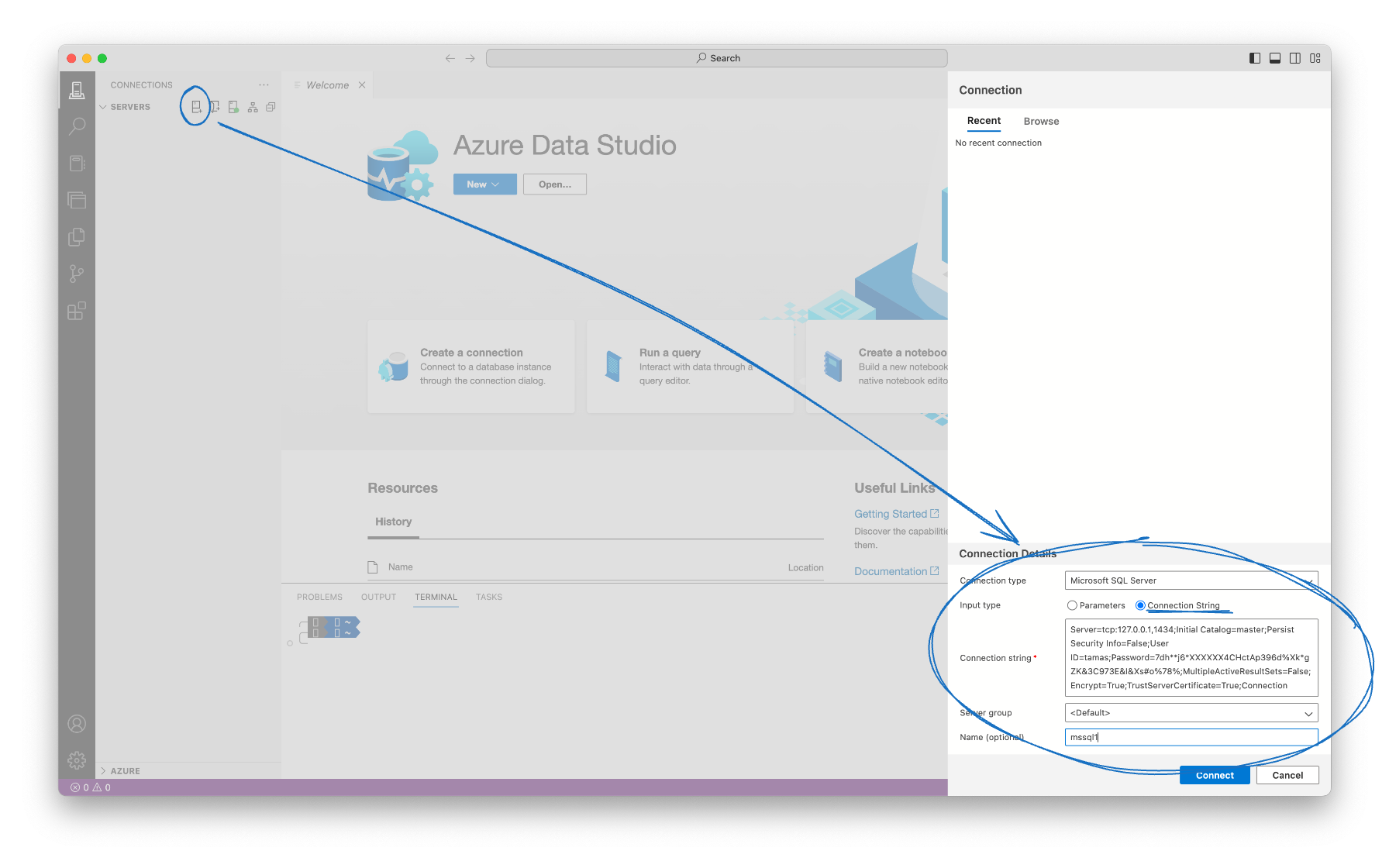Open the PROBLEMS panel tab

coord(319,598)
